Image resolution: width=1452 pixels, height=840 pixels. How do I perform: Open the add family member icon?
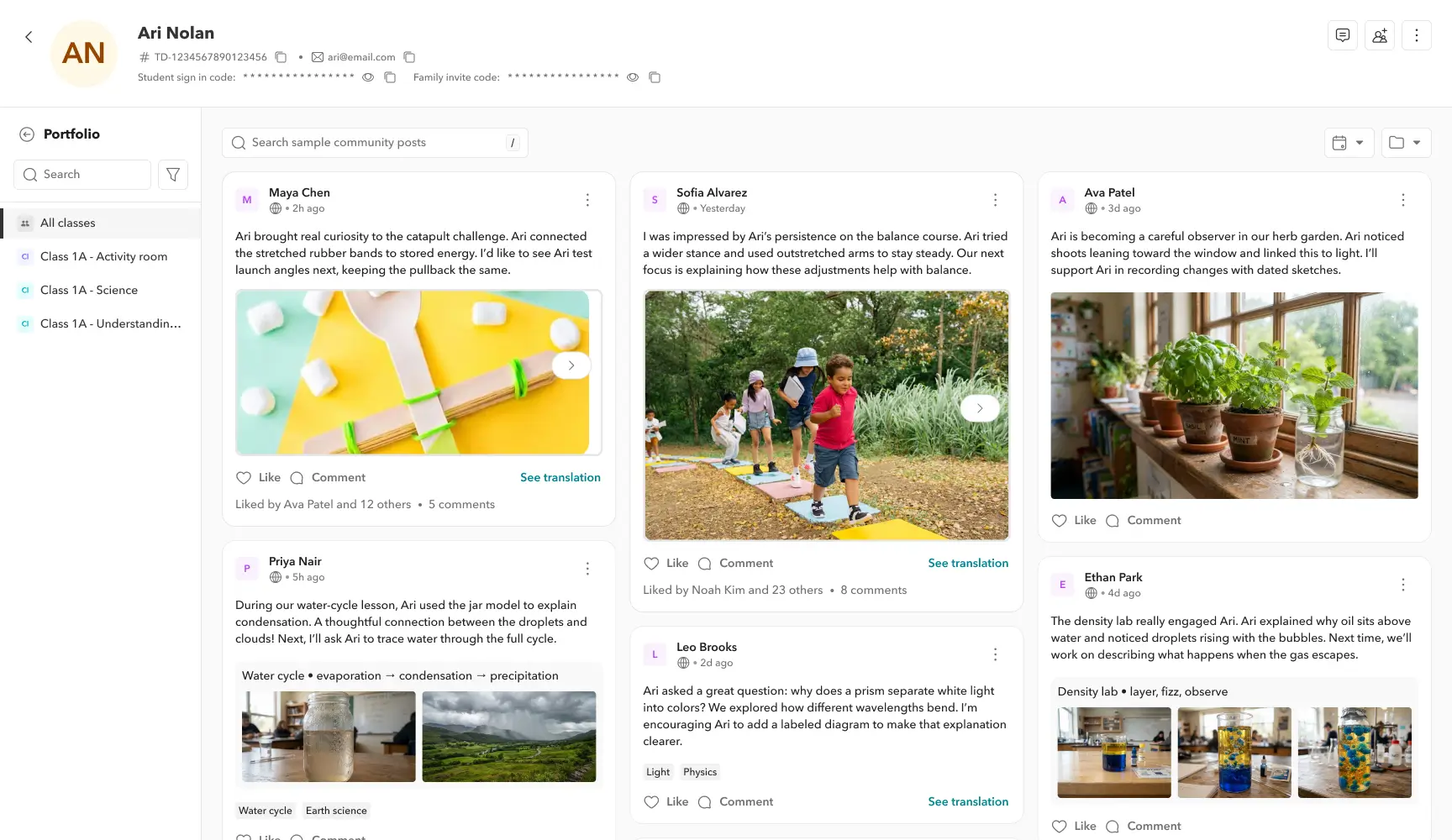pyautogui.click(x=1380, y=35)
